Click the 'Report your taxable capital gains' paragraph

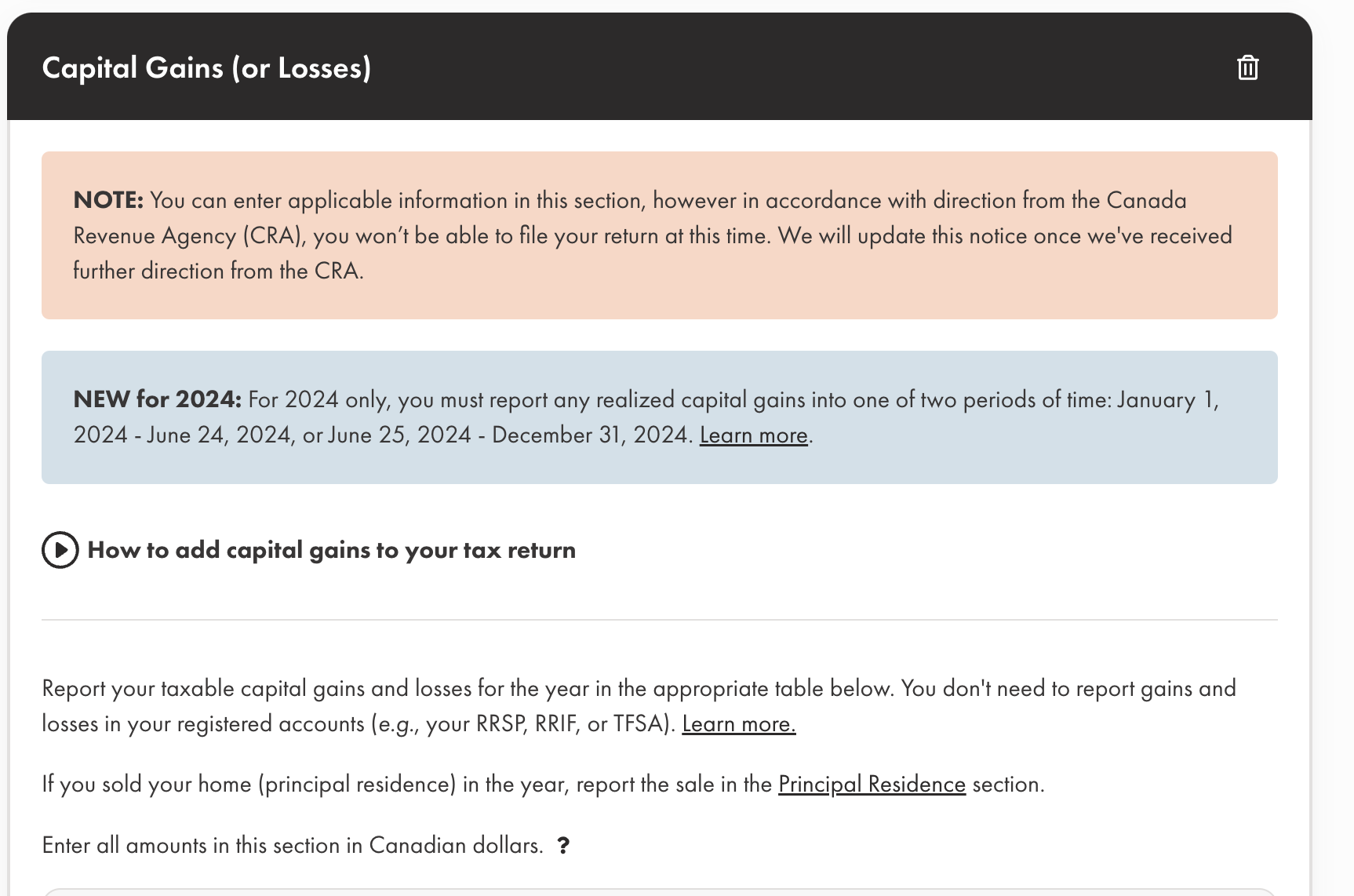471,689
